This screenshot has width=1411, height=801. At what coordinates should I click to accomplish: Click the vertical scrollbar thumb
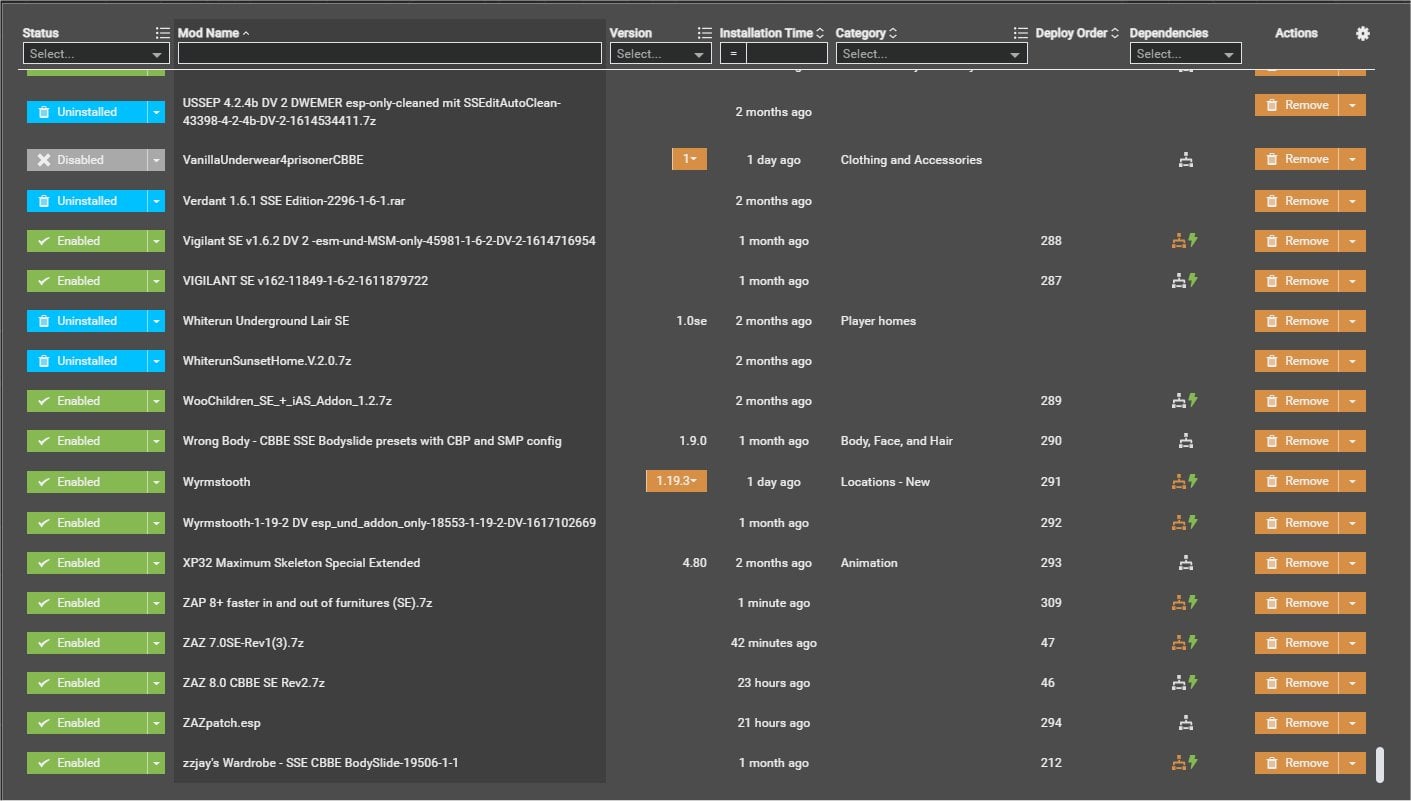1380,765
